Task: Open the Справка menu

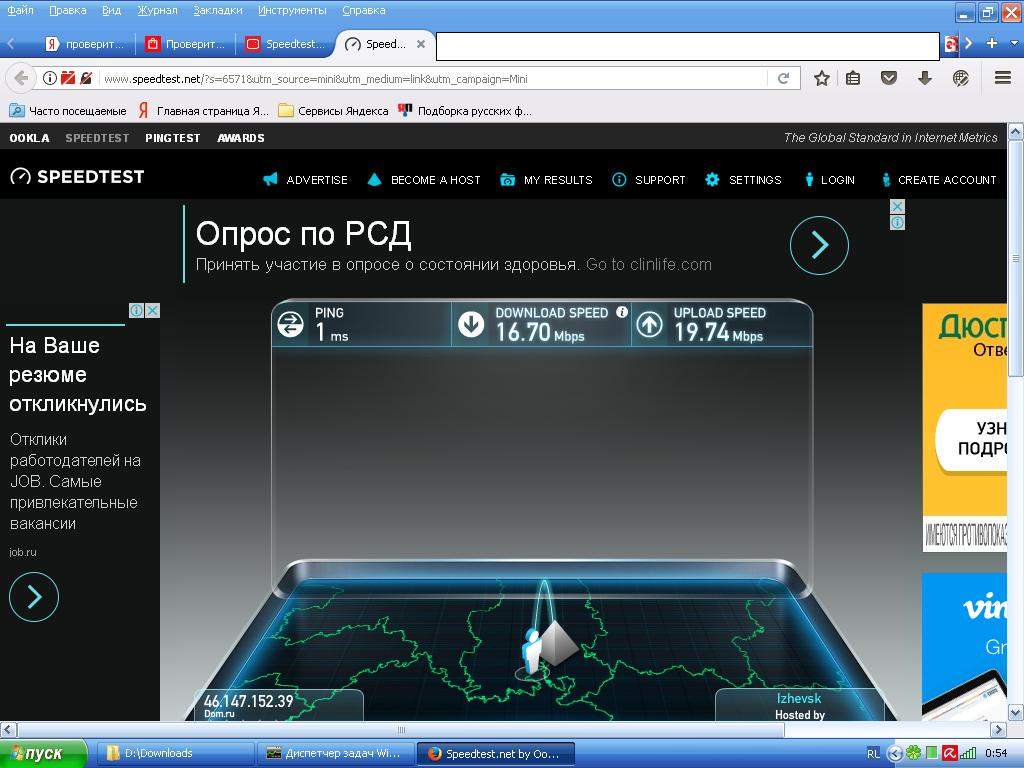Action: (x=363, y=10)
